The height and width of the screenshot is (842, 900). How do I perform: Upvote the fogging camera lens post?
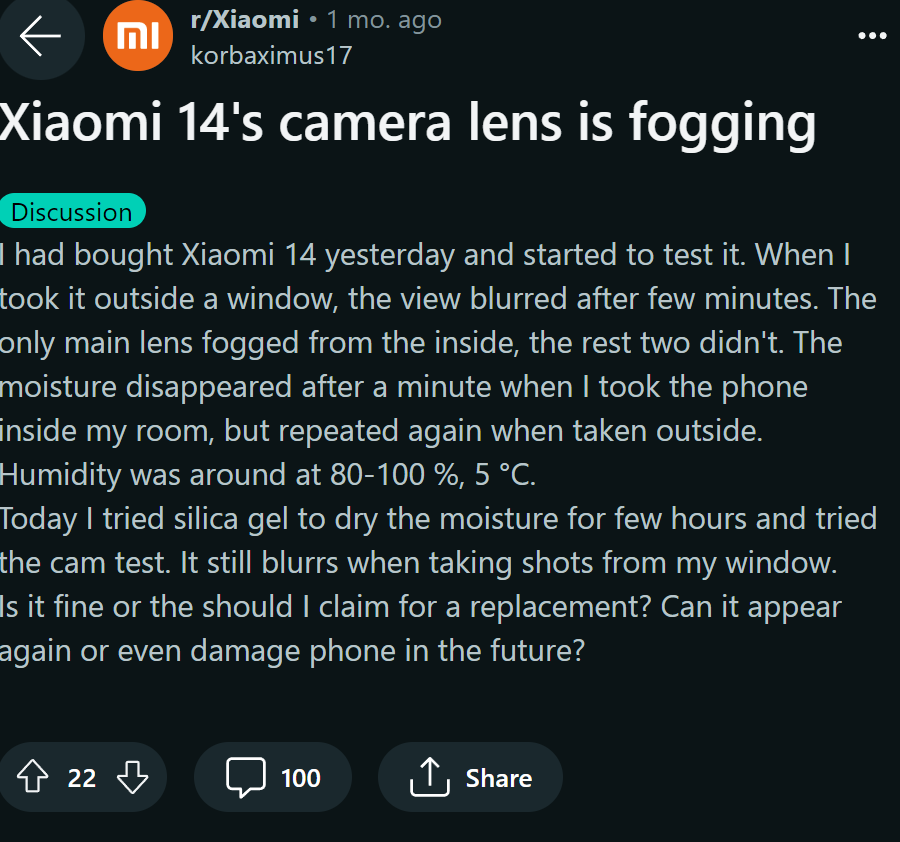(32, 777)
